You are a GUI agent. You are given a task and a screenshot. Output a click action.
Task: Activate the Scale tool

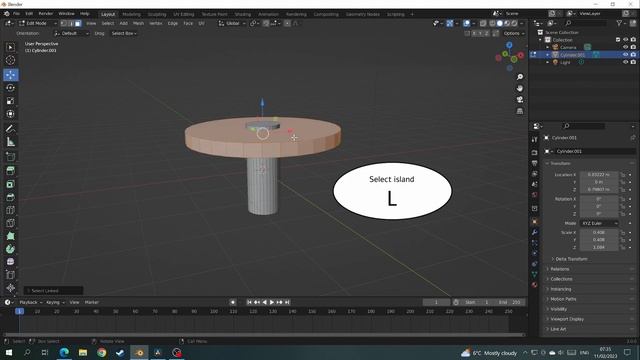(11, 101)
